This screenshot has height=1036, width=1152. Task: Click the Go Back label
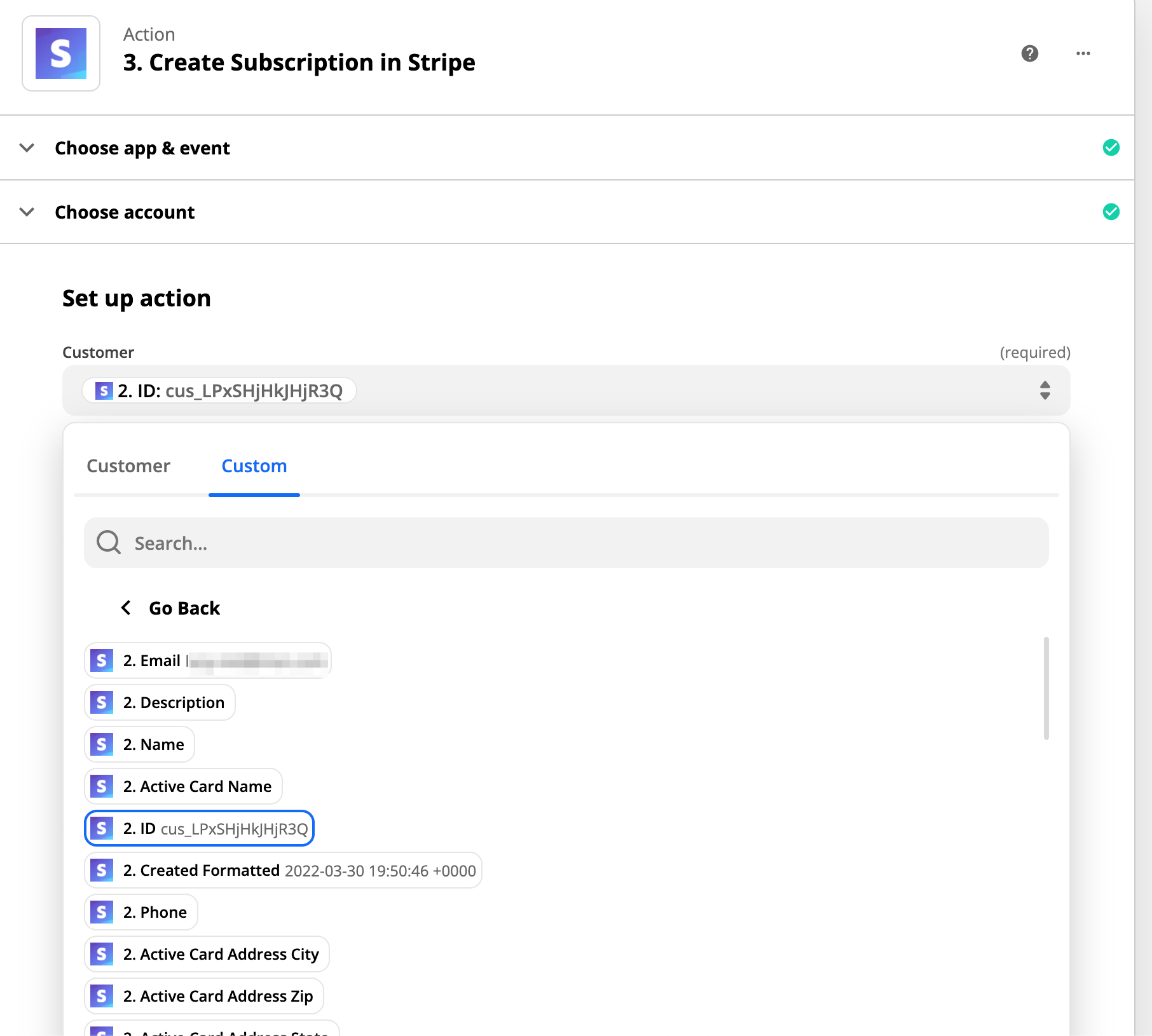tap(184, 608)
